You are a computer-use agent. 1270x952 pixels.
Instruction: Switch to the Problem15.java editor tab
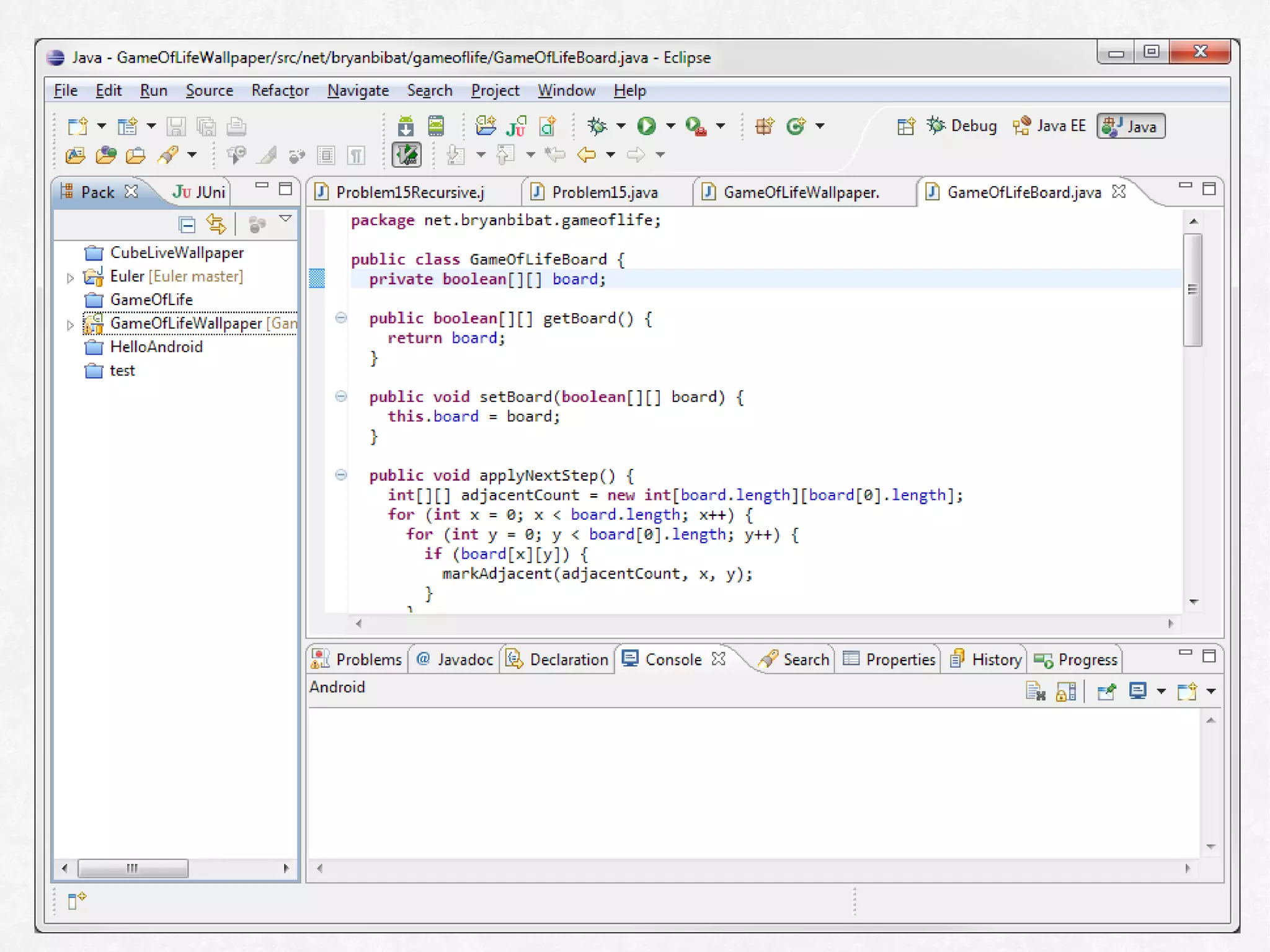604,192
